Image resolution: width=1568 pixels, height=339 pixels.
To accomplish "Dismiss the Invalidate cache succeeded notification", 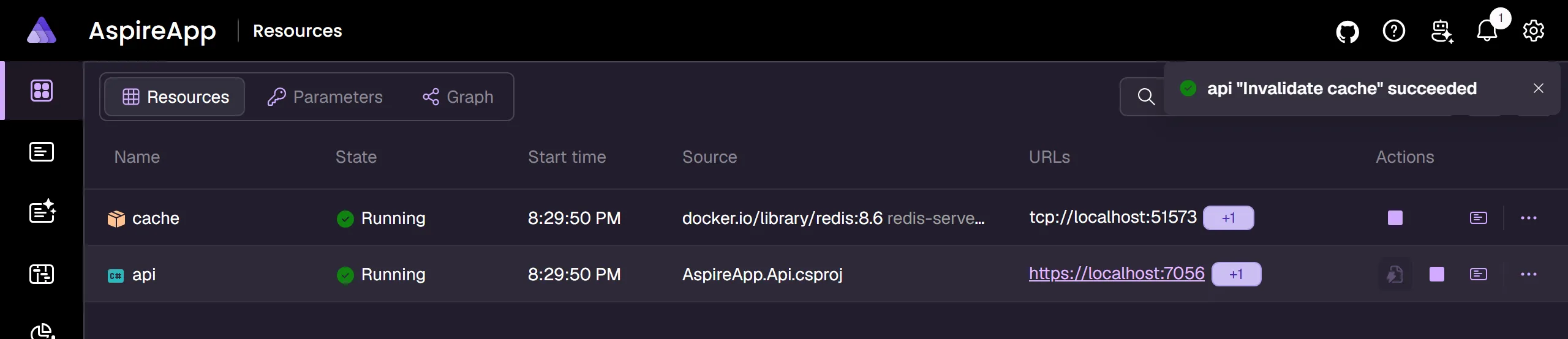I will point(1539,88).
